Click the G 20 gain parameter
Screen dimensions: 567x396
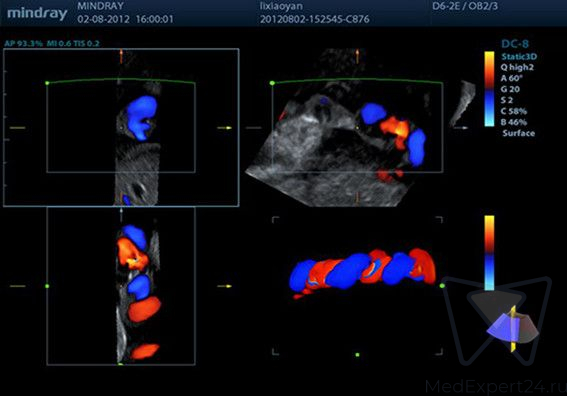(510, 89)
